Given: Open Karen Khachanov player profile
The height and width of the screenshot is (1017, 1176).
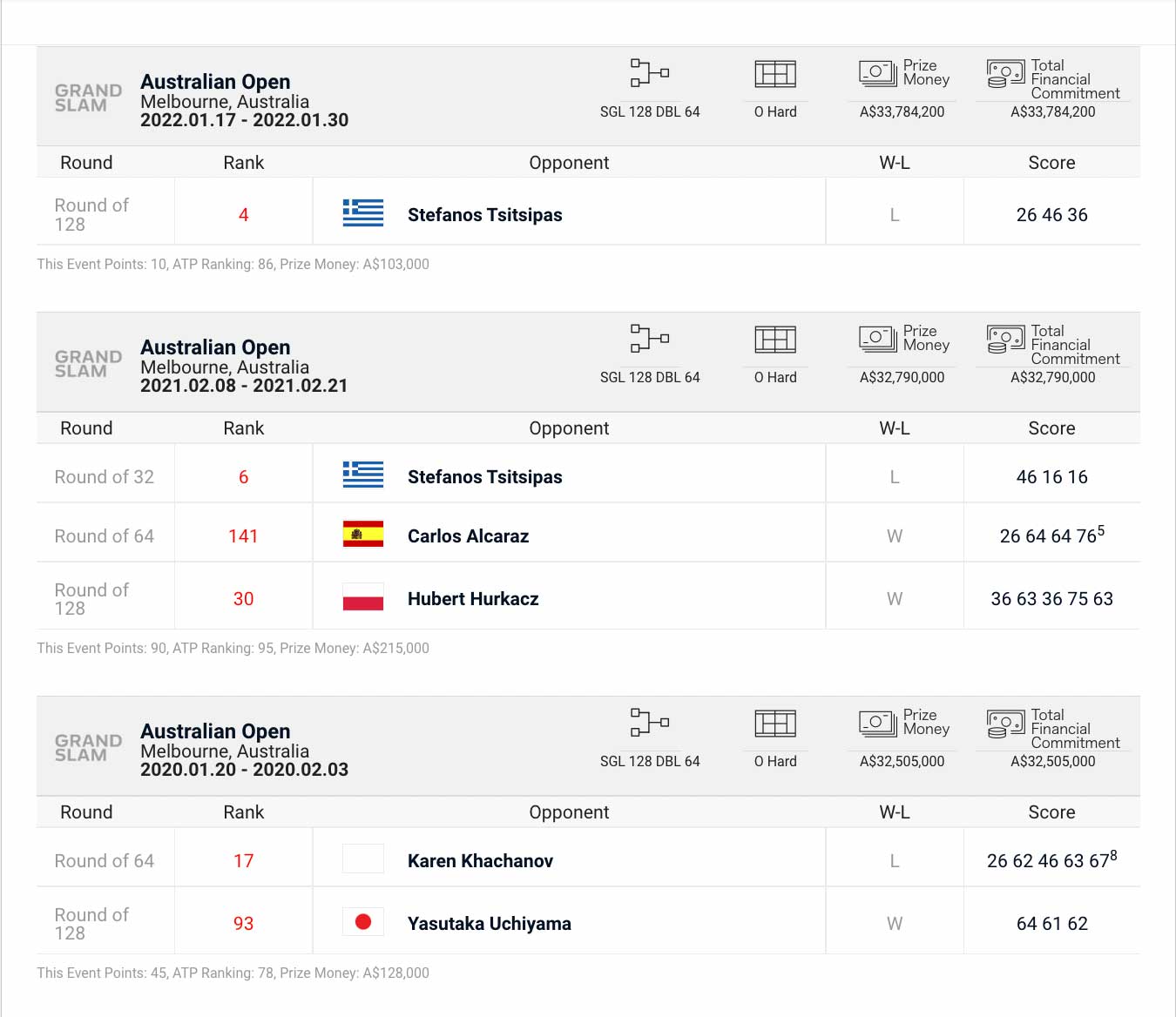Looking at the screenshot, I should (x=481, y=861).
